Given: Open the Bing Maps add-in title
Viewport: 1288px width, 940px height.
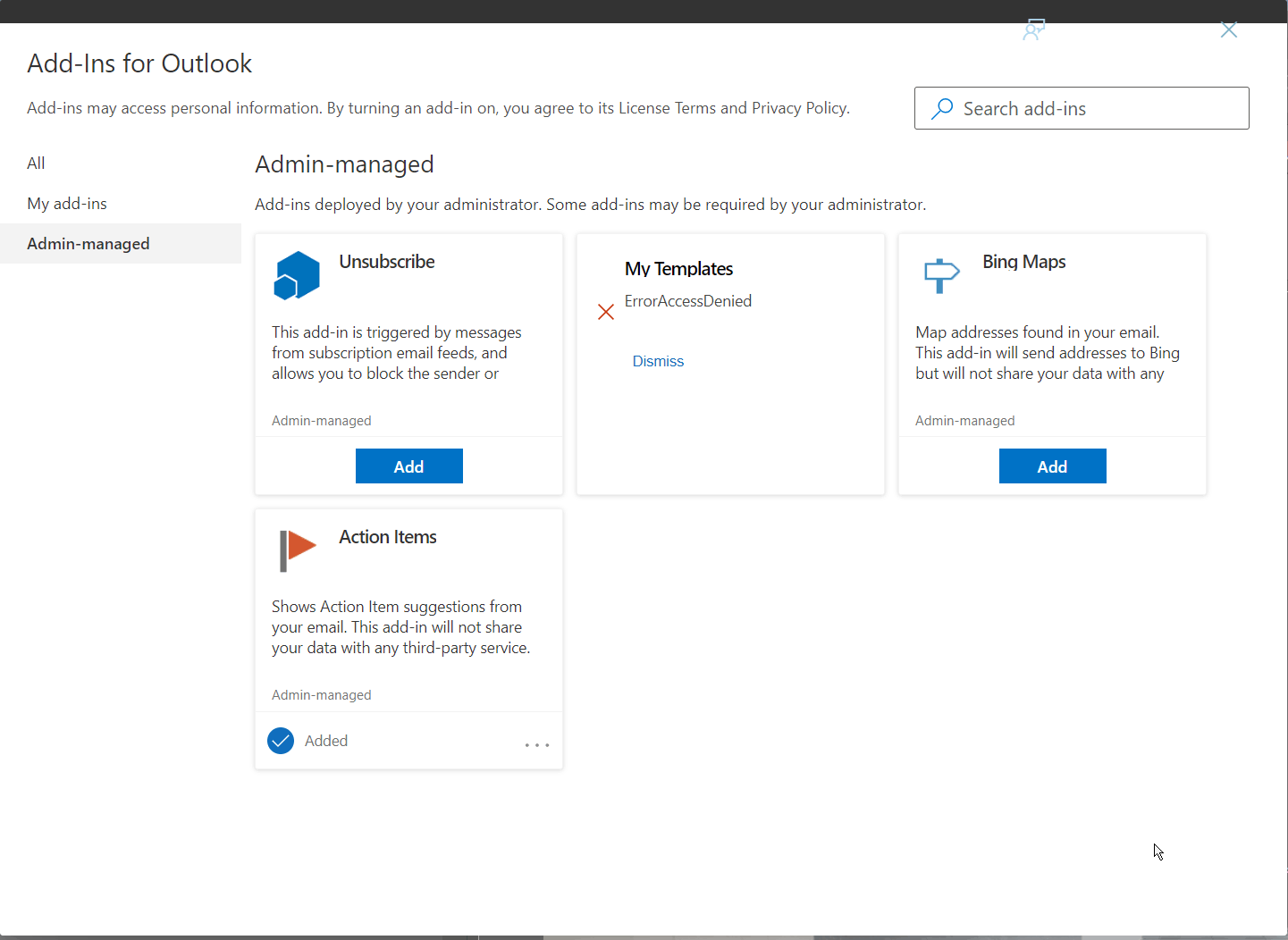Looking at the screenshot, I should click(1024, 262).
